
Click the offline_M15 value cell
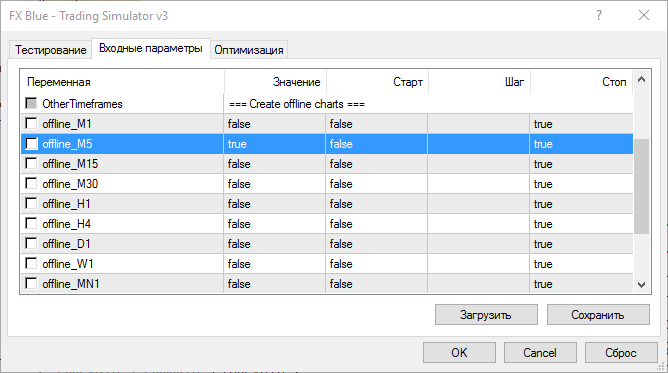(274, 164)
